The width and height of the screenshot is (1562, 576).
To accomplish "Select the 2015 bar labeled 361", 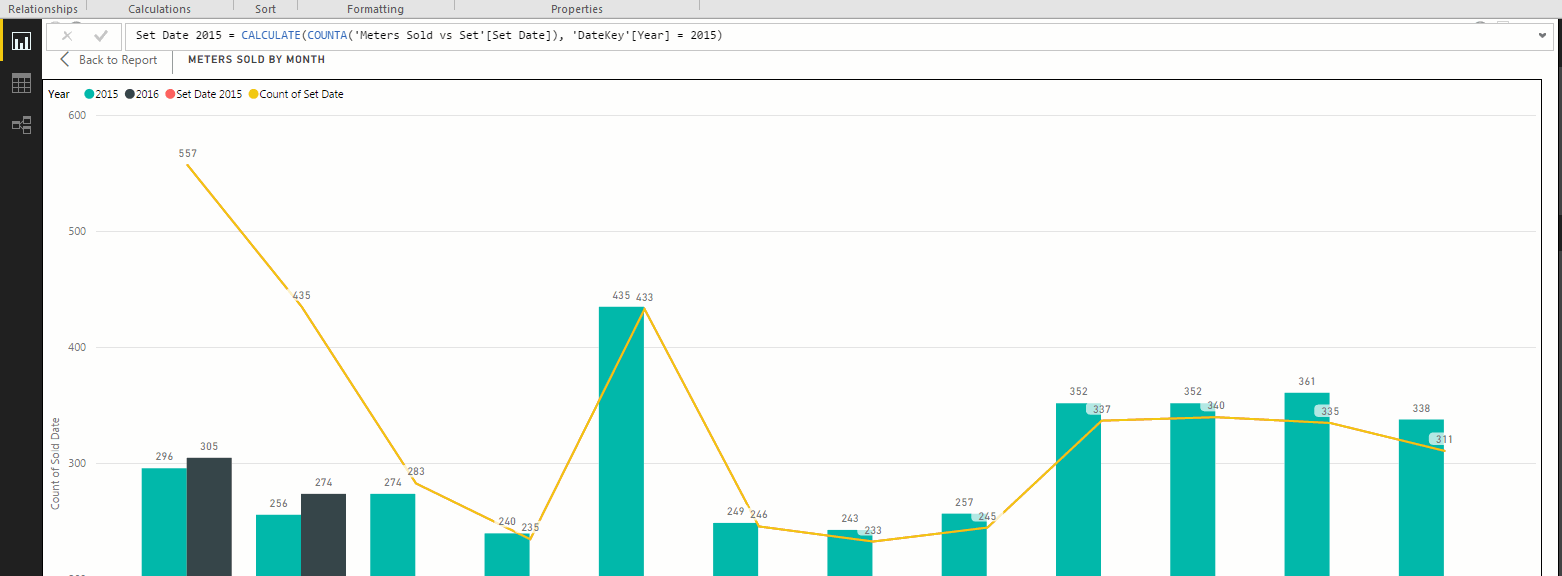I will click(x=1307, y=484).
